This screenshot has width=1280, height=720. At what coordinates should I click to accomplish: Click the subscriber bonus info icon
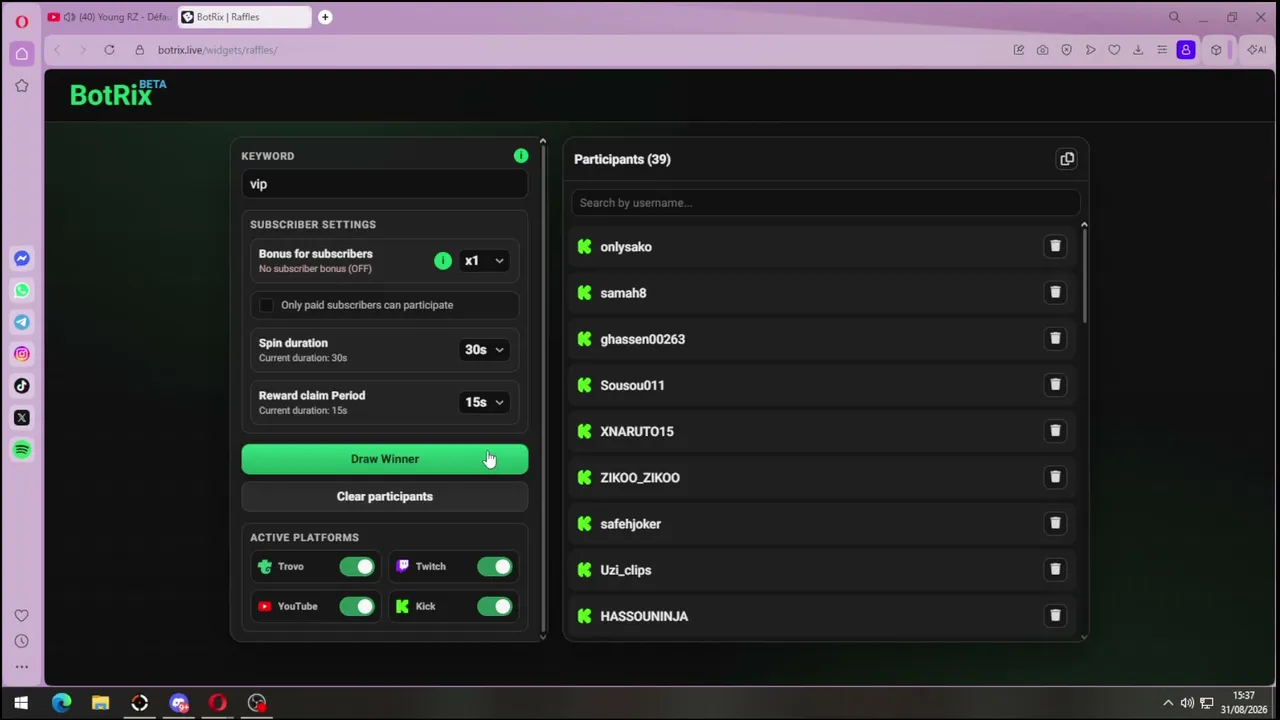(443, 261)
